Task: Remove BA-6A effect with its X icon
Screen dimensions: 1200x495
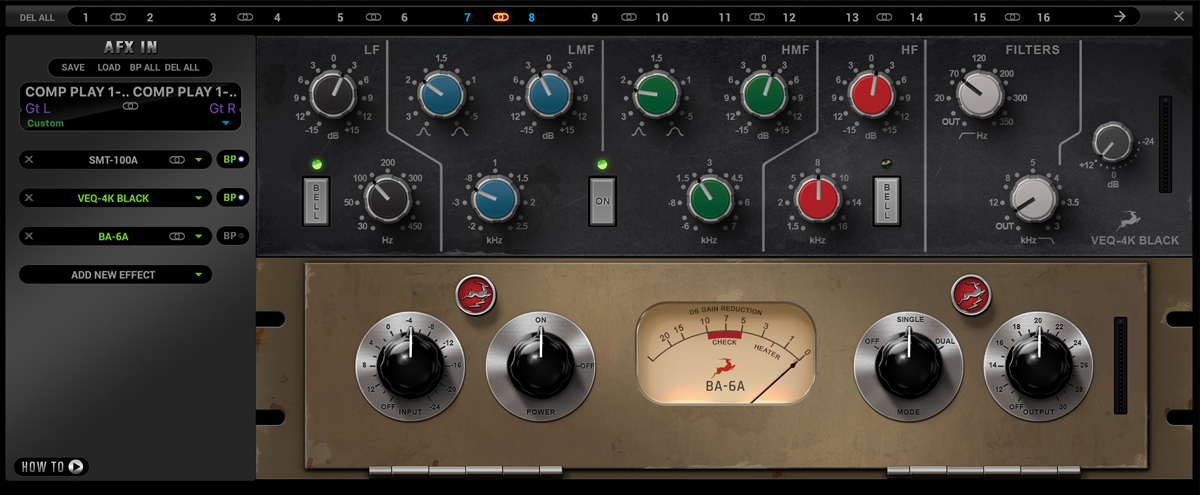Action: [29, 236]
